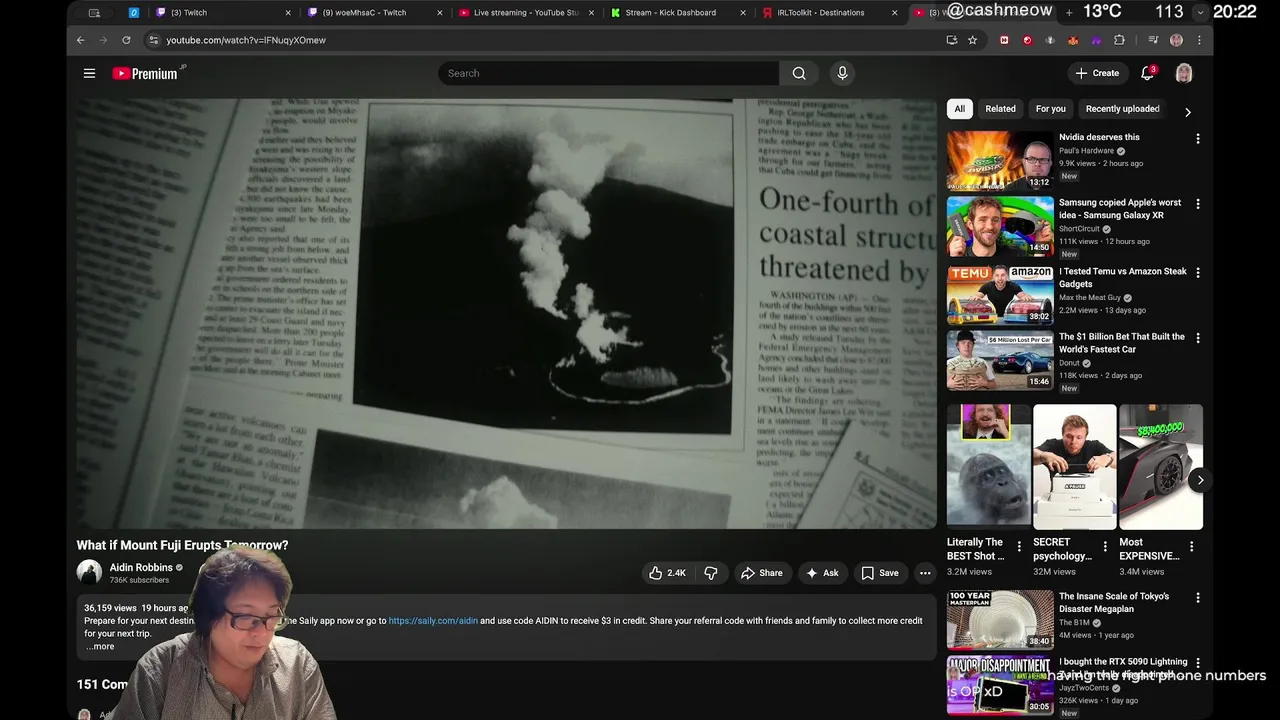Open options for Samsung Galaxy XR video
1280x720 pixels.
[x=1197, y=204]
